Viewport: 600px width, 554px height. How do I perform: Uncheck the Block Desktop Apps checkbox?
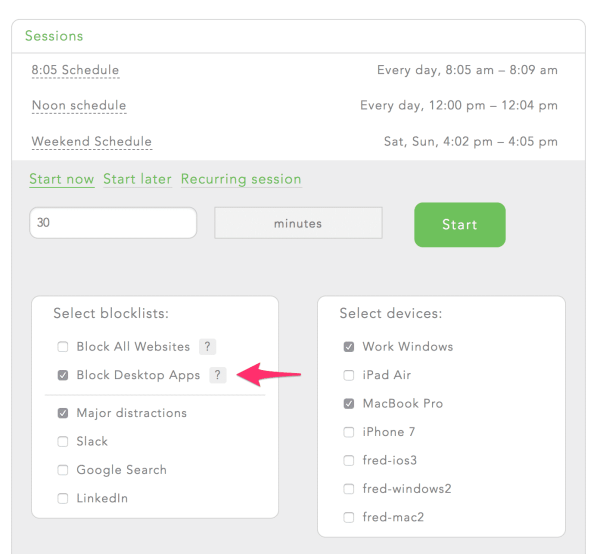(63, 375)
